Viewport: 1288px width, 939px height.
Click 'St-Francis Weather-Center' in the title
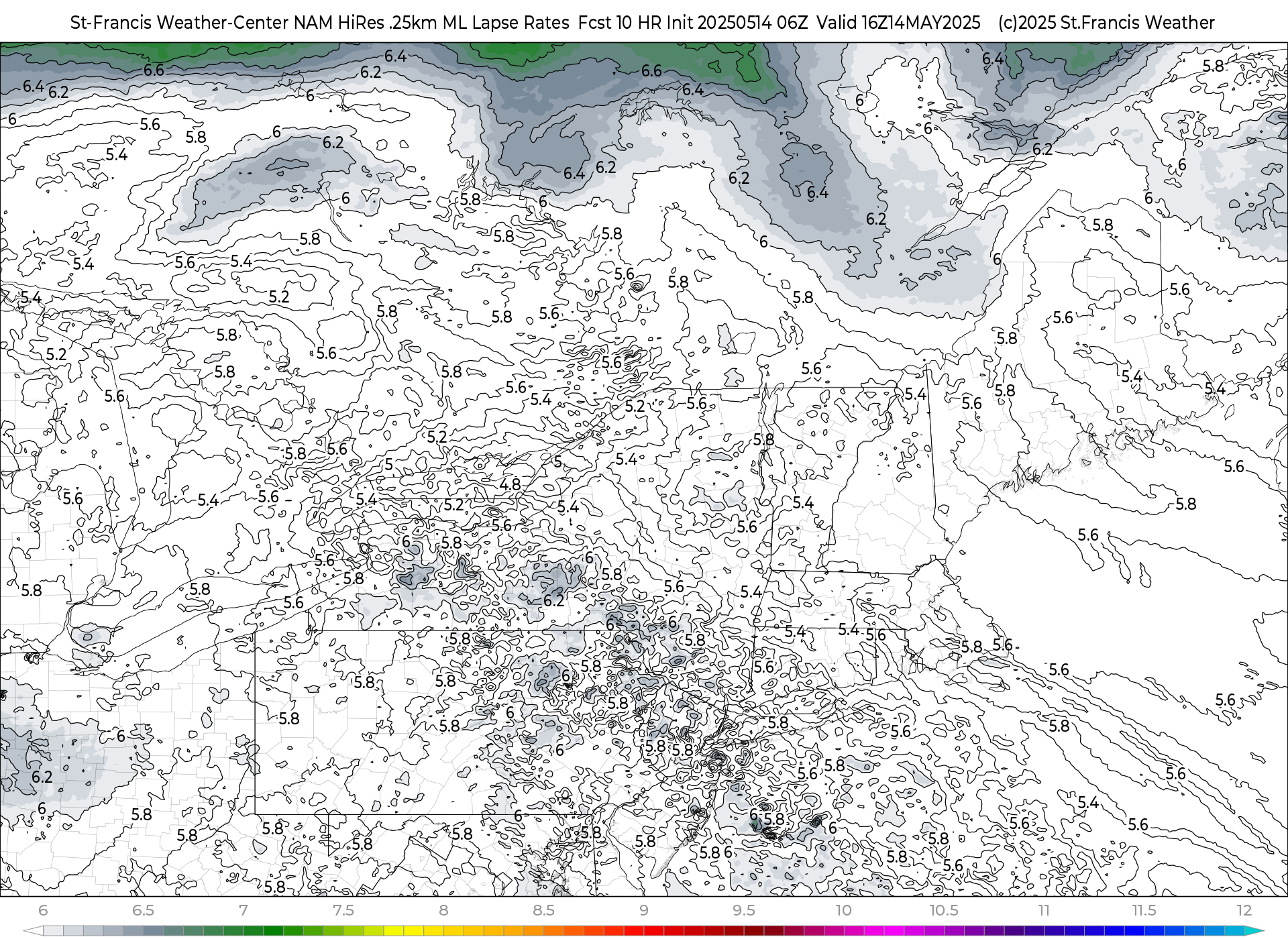point(180,23)
